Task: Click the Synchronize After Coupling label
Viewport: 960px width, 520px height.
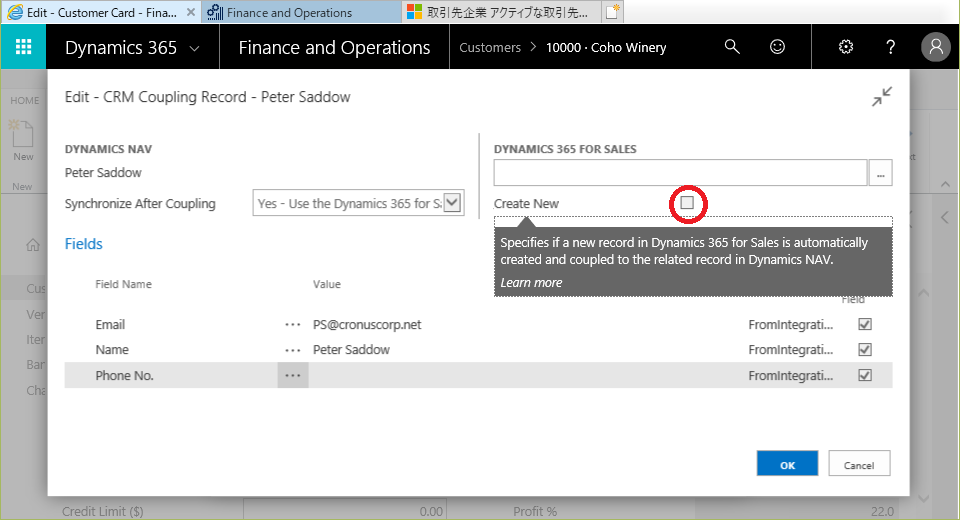Action: click(140, 203)
